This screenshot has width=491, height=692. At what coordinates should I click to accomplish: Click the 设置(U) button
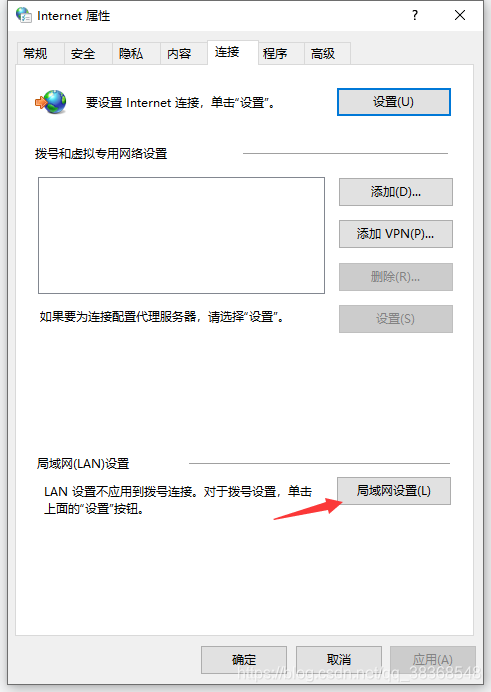click(394, 102)
